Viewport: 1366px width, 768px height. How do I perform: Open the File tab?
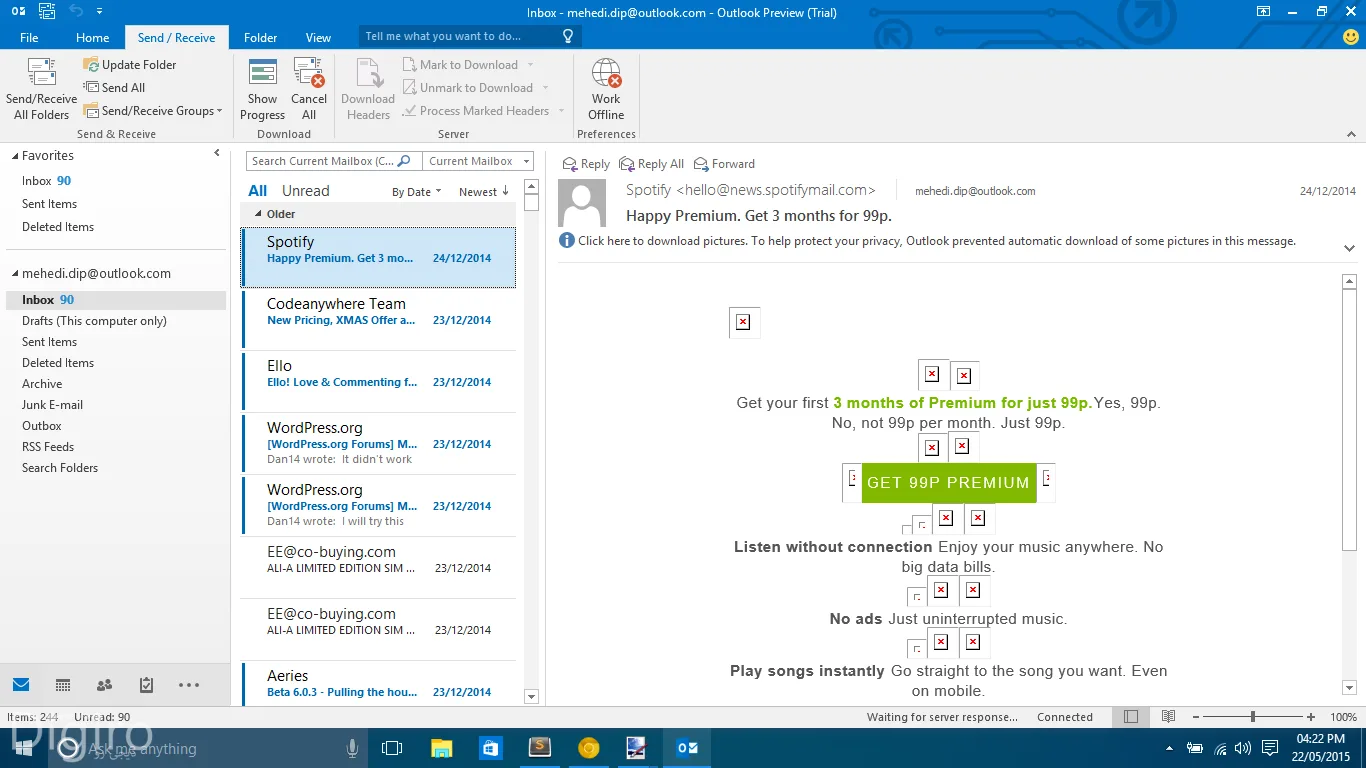click(x=29, y=37)
